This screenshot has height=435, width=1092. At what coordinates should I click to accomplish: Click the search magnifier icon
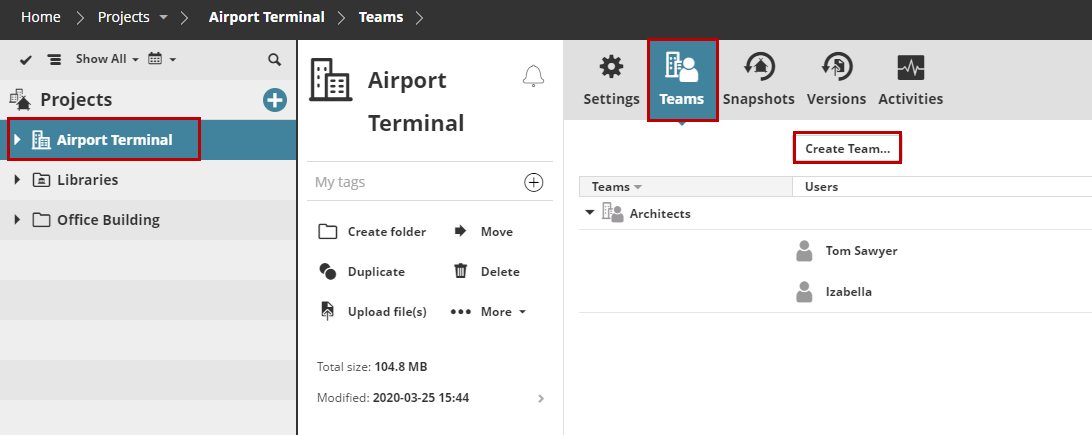tap(274, 60)
